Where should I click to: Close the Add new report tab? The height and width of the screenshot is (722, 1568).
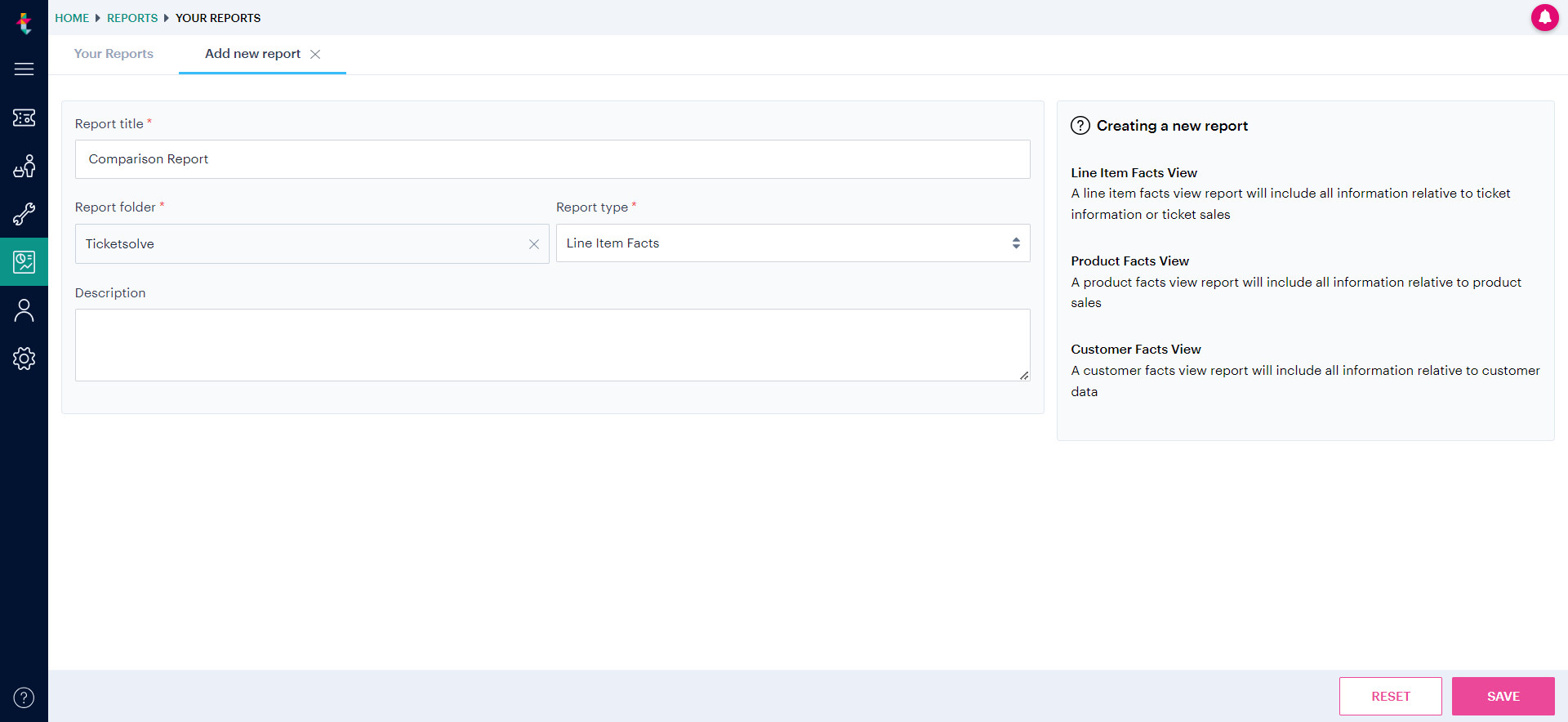point(315,54)
